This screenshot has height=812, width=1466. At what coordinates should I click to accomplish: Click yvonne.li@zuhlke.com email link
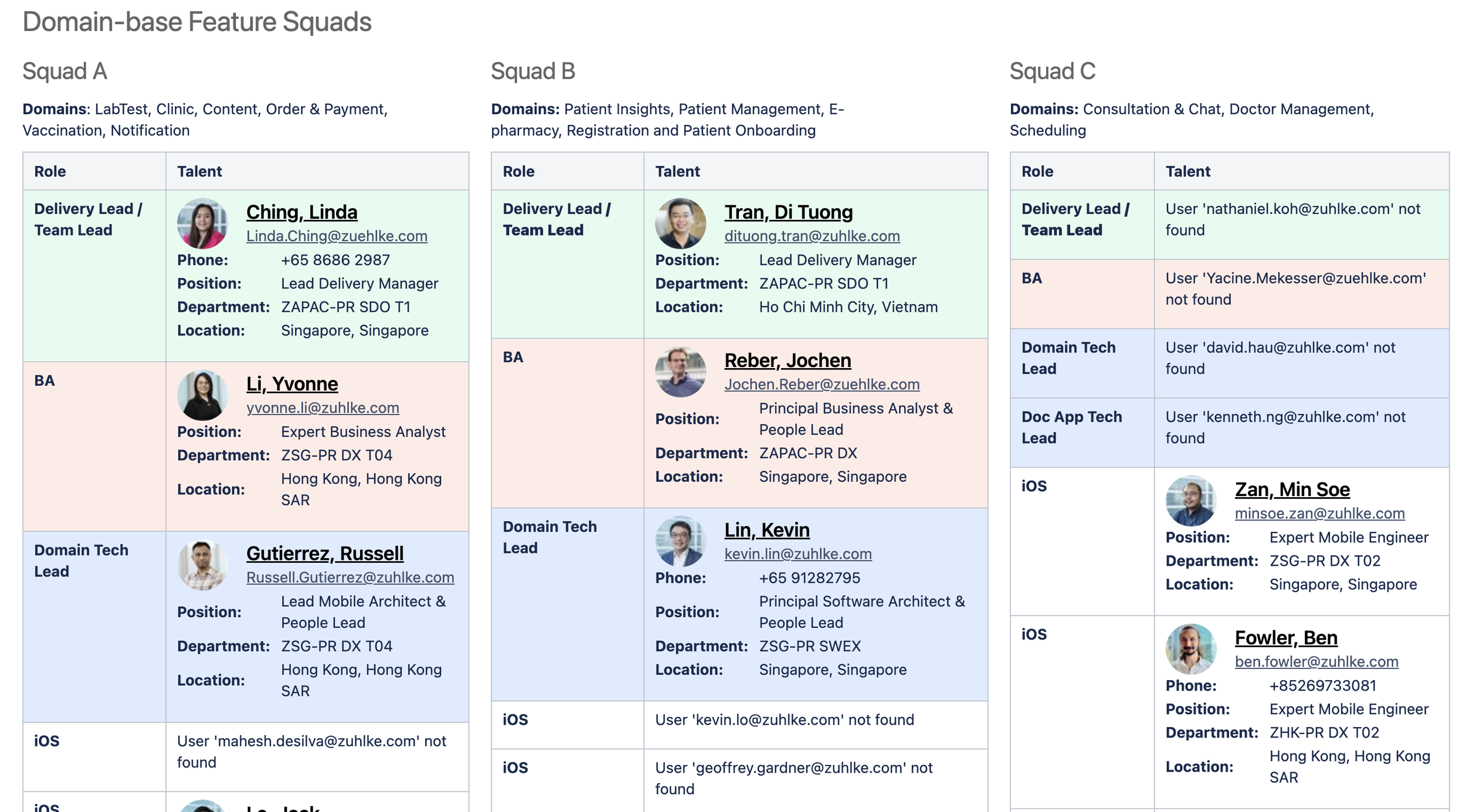pyautogui.click(x=323, y=407)
